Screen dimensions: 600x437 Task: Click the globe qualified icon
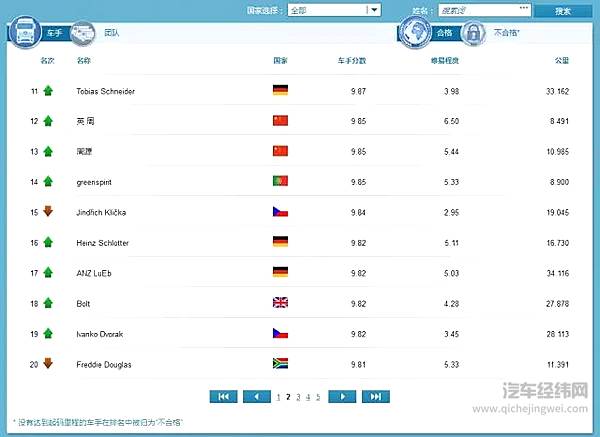(x=414, y=32)
